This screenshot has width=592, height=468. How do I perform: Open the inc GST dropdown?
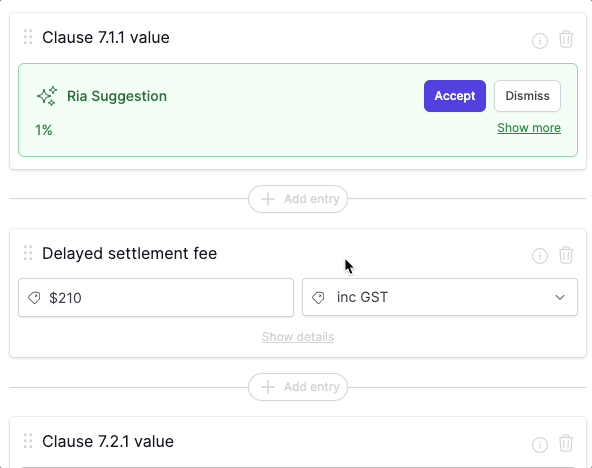coord(440,297)
